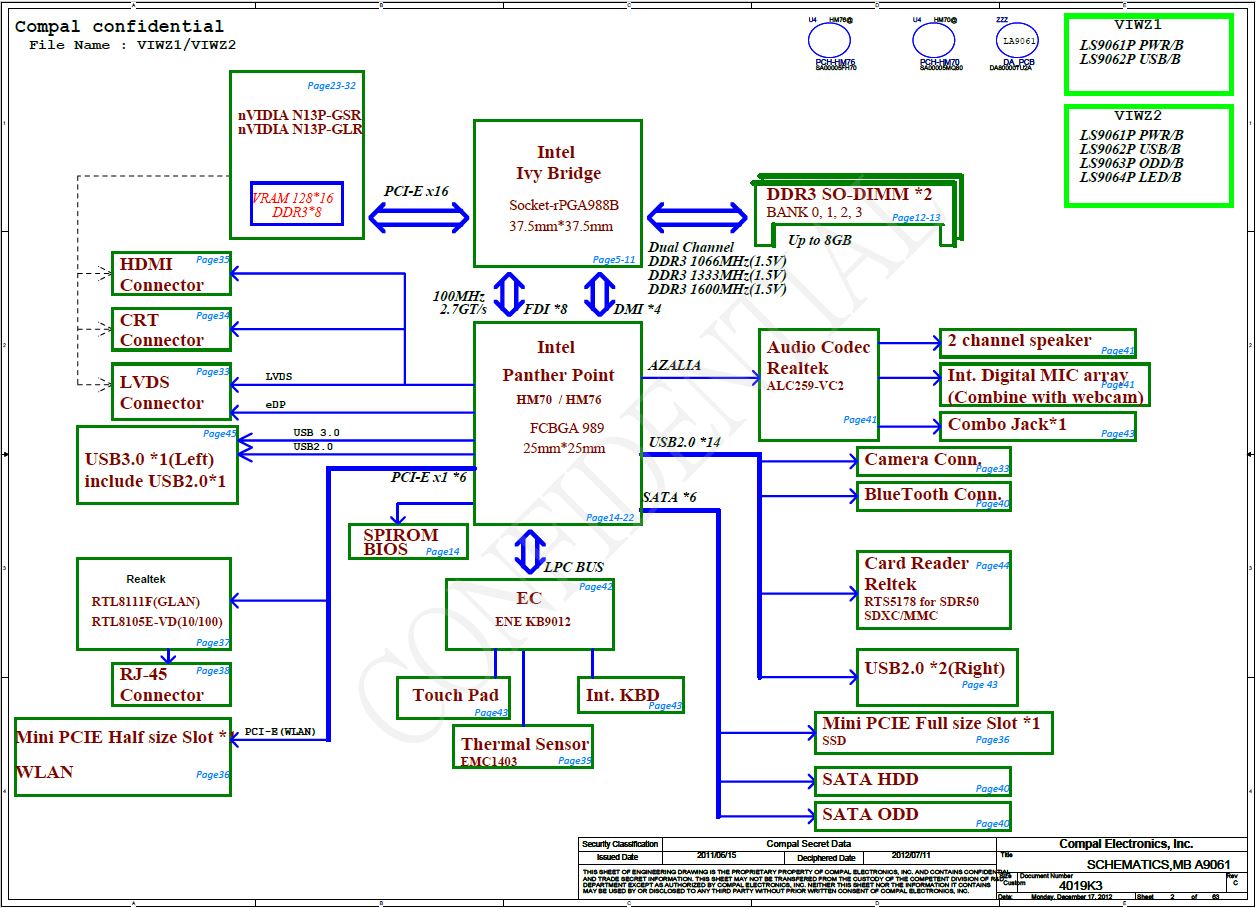
Task: Click the 'DMI *4' bus label
Action: tap(637, 310)
